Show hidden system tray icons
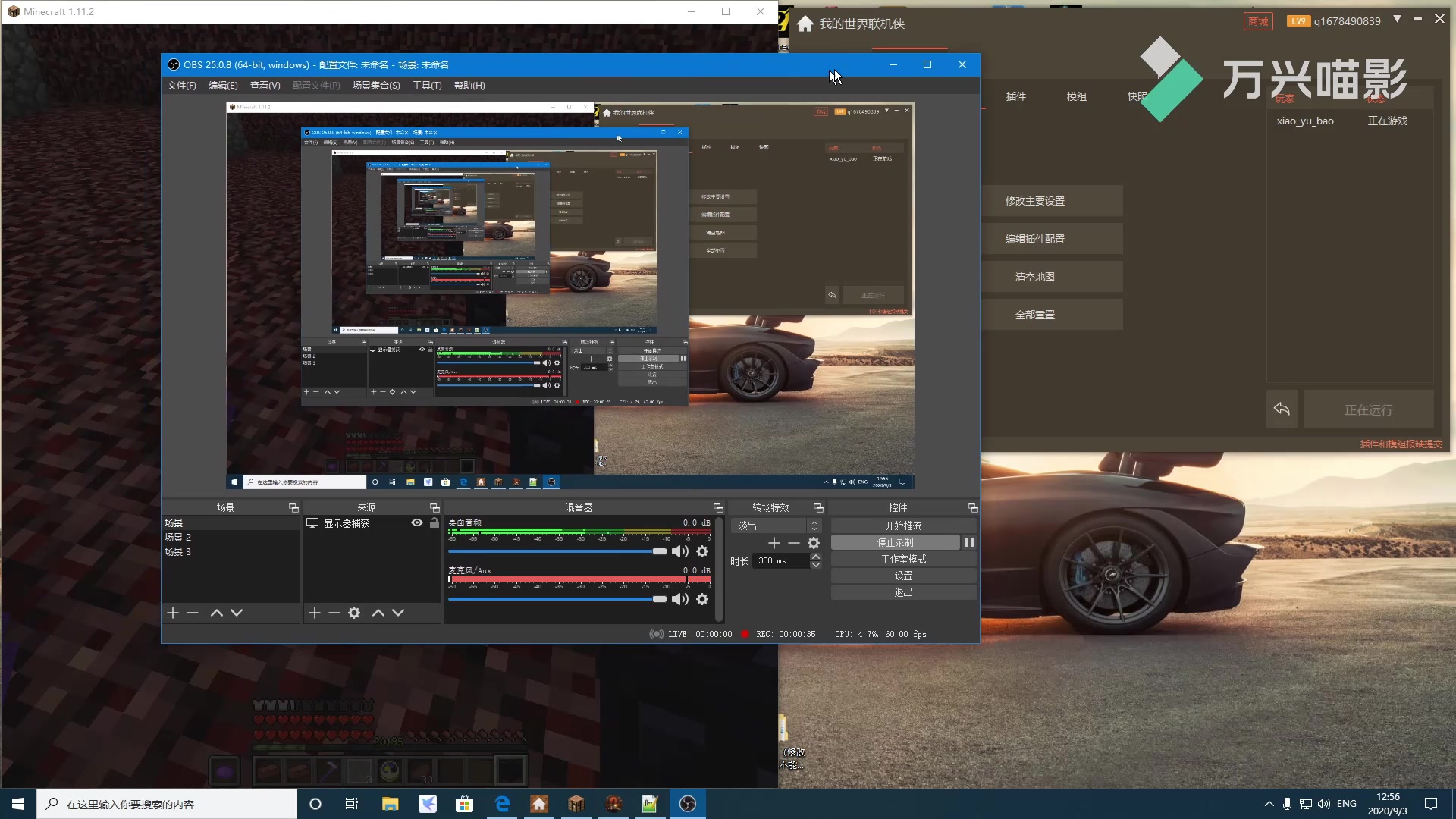This screenshot has width=1456, height=819. [1269, 804]
